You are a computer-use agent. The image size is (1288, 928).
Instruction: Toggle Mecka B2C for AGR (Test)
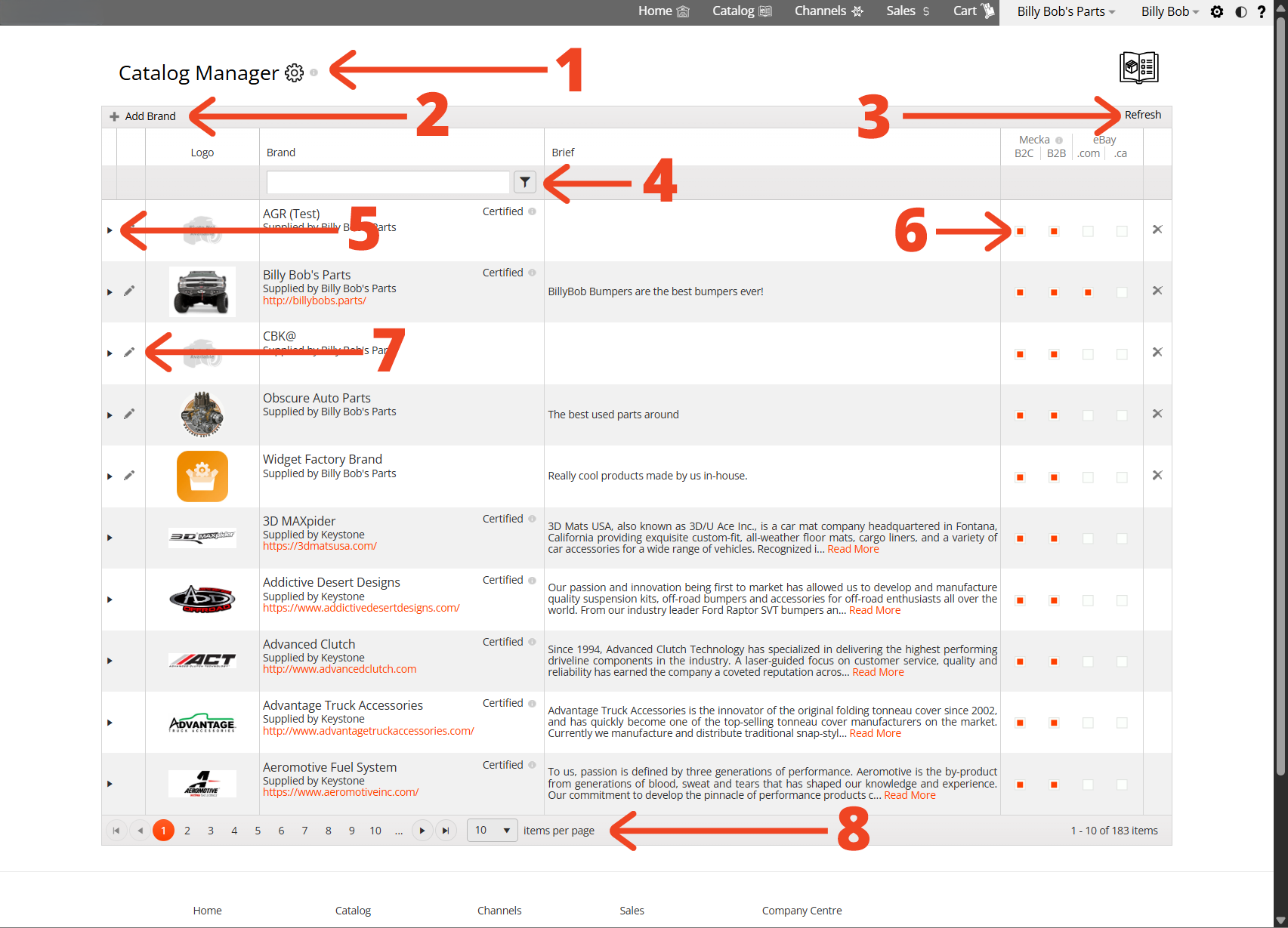pos(1020,231)
